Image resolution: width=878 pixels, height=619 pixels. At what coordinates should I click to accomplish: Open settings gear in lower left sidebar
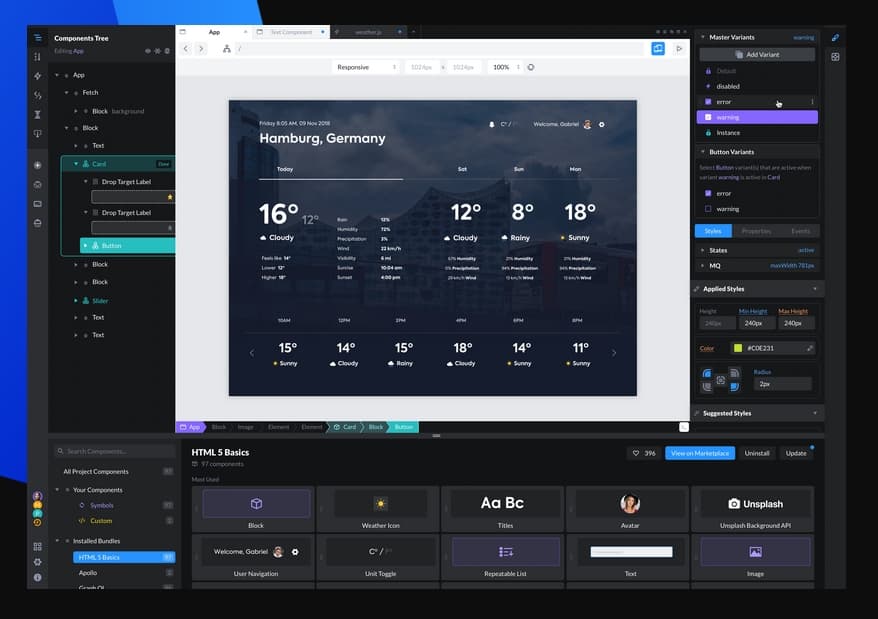pos(38,562)
